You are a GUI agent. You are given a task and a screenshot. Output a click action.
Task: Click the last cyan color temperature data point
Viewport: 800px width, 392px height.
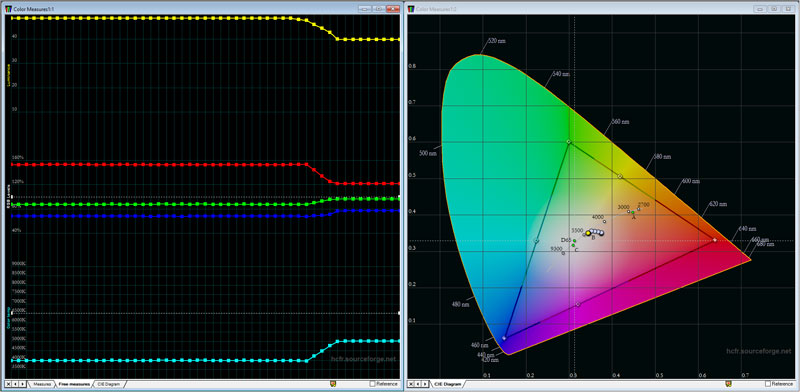click(398, 341)
